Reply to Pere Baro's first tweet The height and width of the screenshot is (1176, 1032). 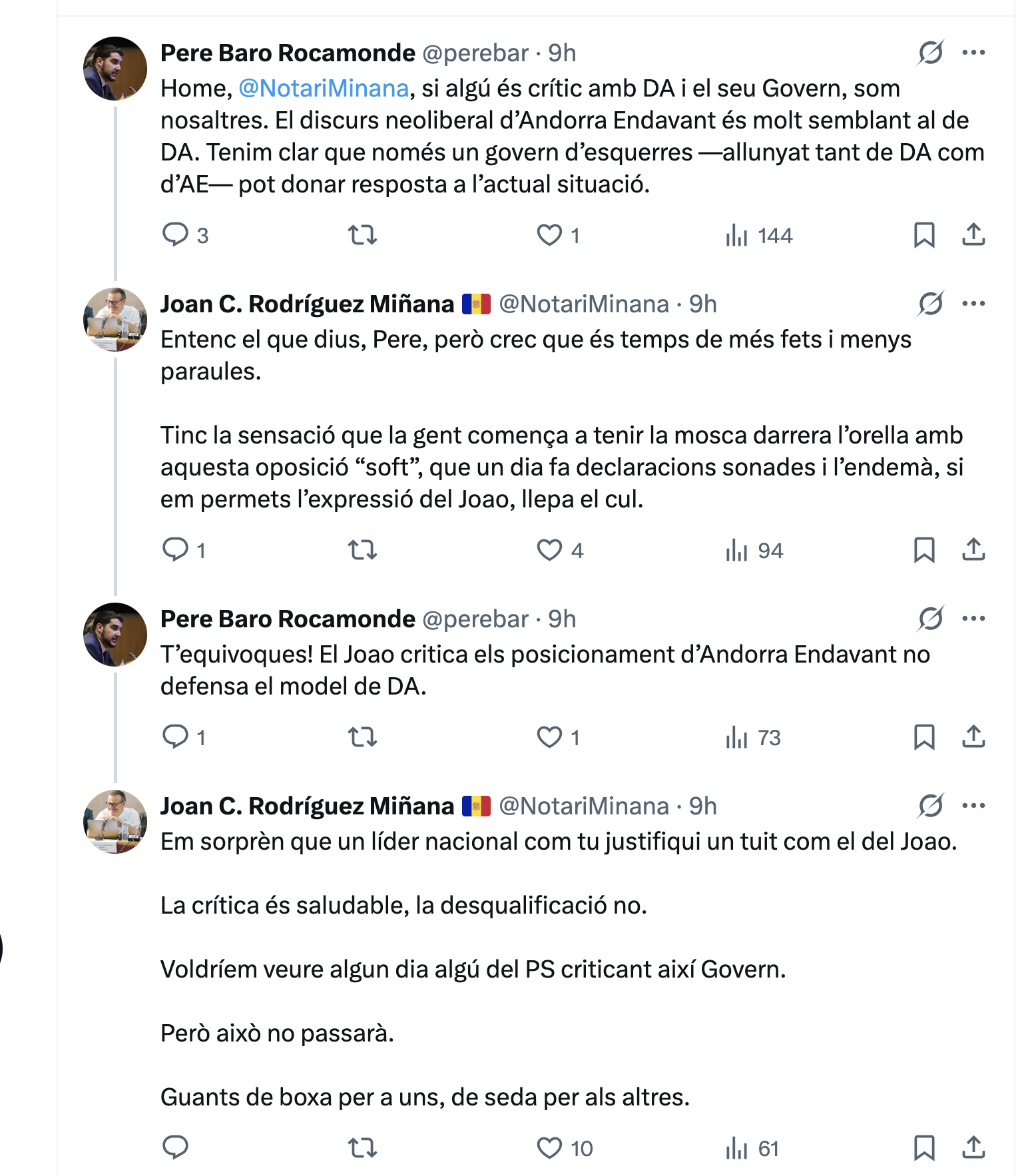(176, 235)
